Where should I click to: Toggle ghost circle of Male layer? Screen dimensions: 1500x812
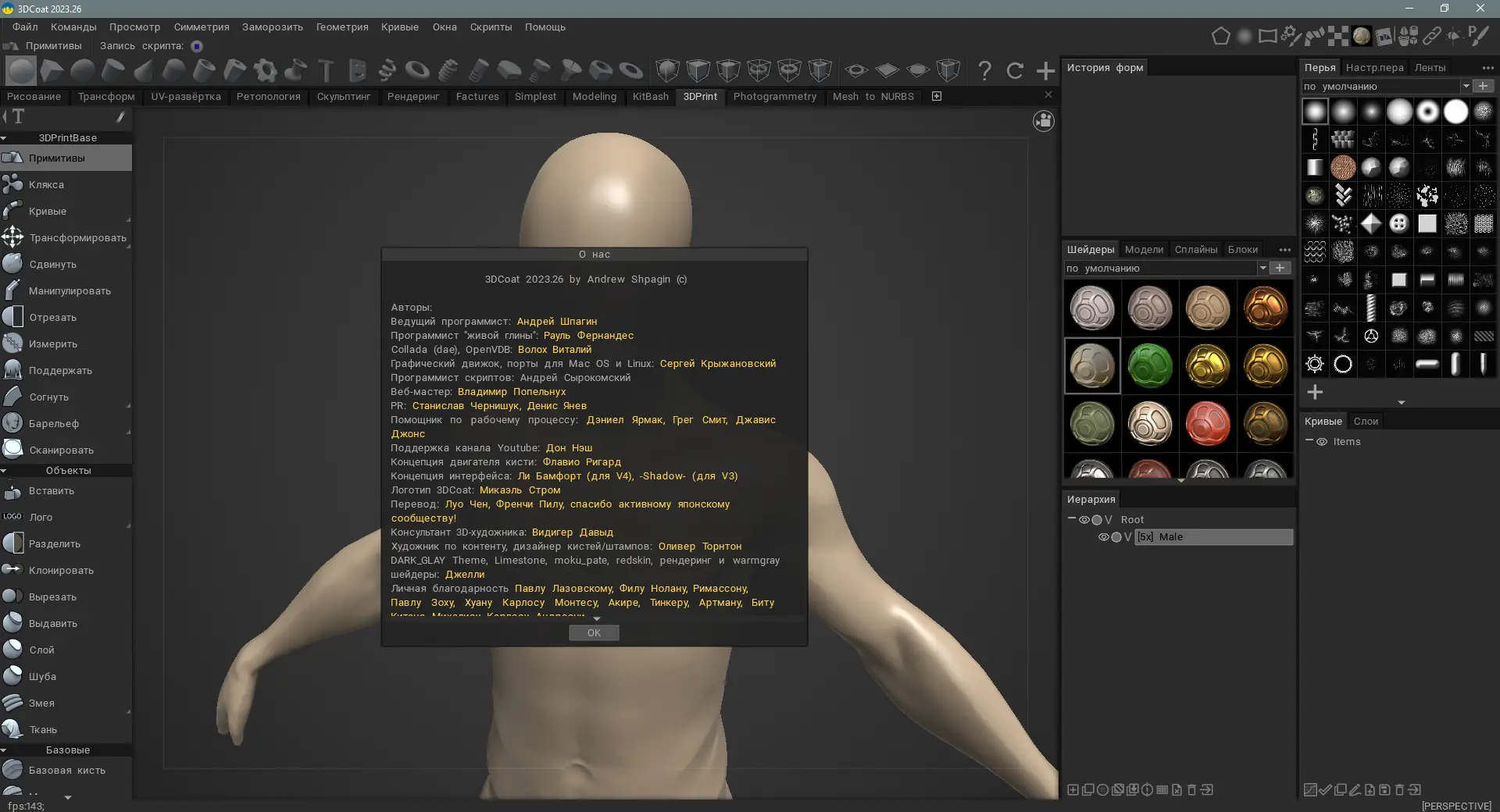[x=1116, y=537]
